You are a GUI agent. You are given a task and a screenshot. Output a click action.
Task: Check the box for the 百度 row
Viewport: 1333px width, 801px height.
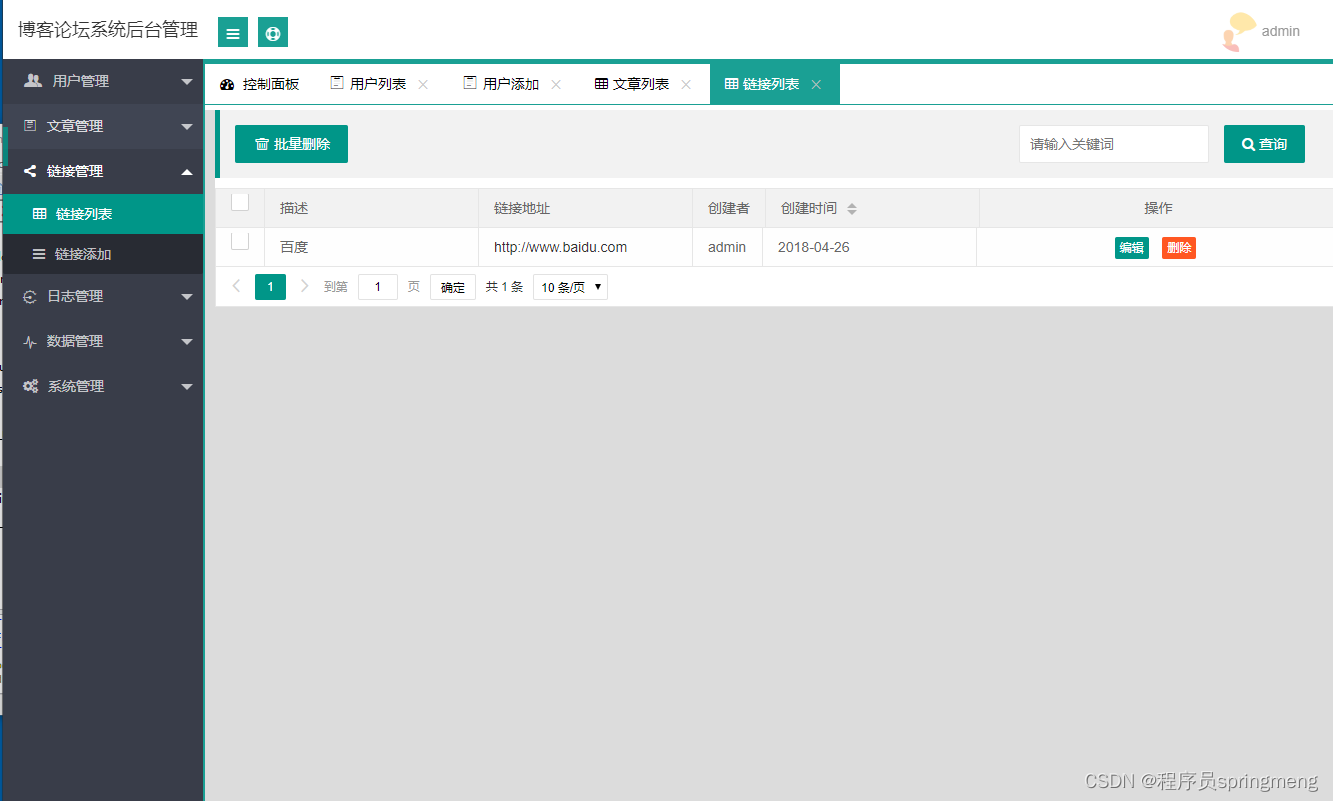click(240, 241)
